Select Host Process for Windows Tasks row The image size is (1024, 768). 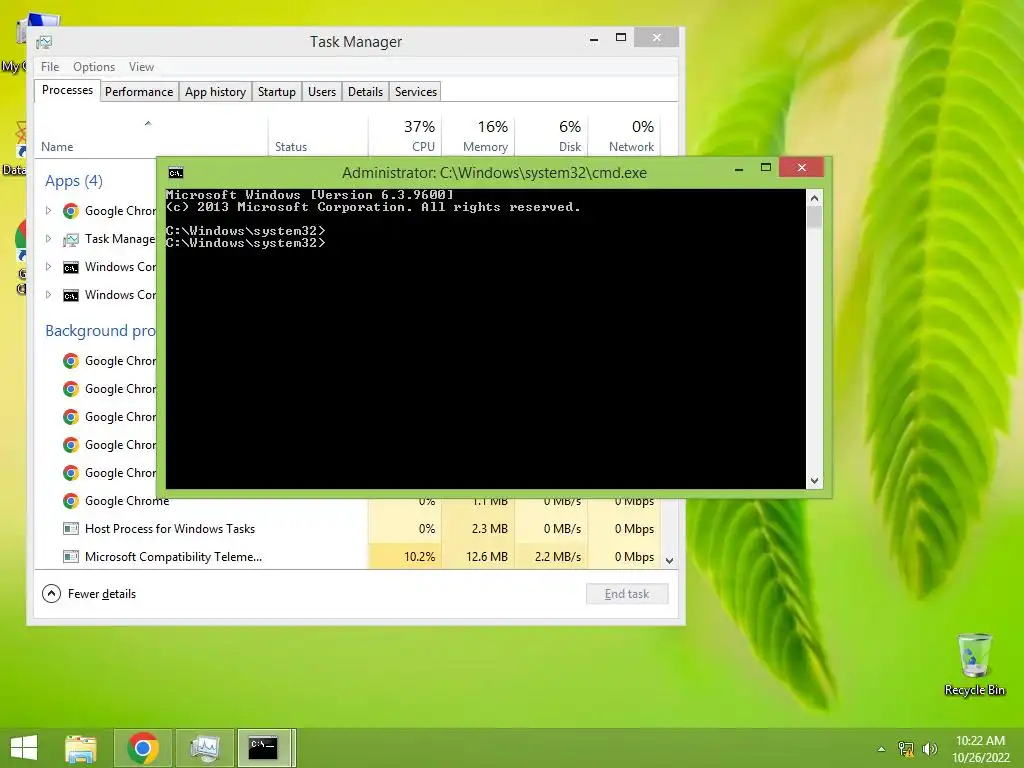tap(347, 528)
